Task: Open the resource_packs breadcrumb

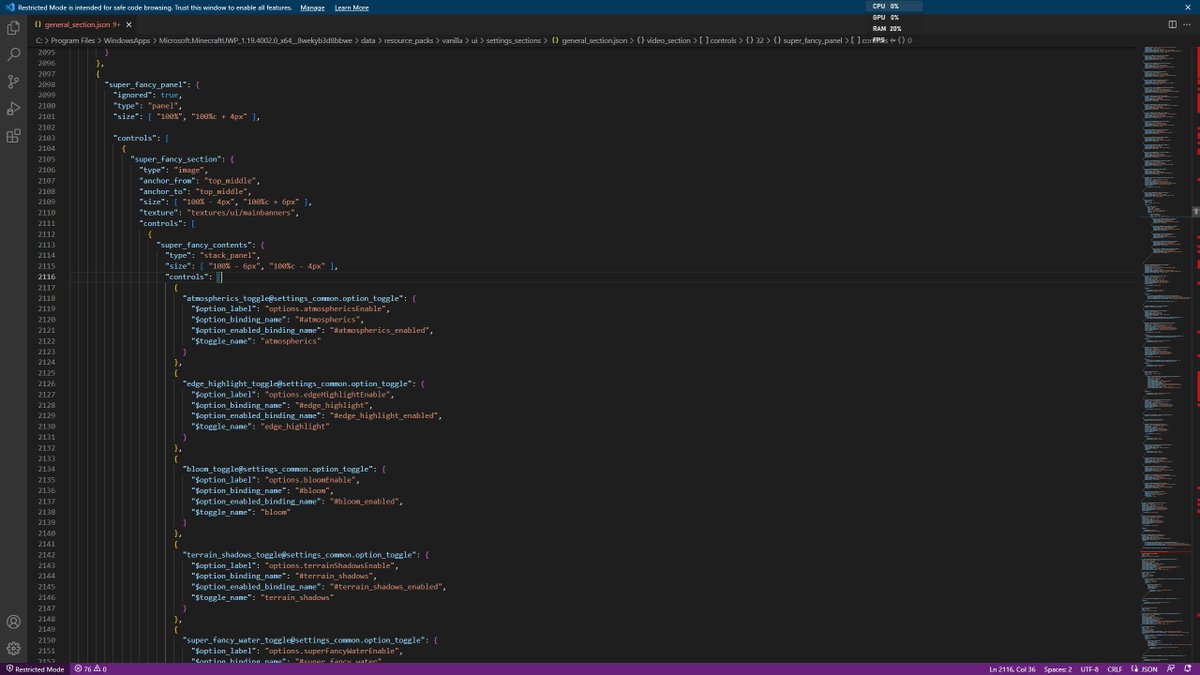Action: [x=410, y=40]
